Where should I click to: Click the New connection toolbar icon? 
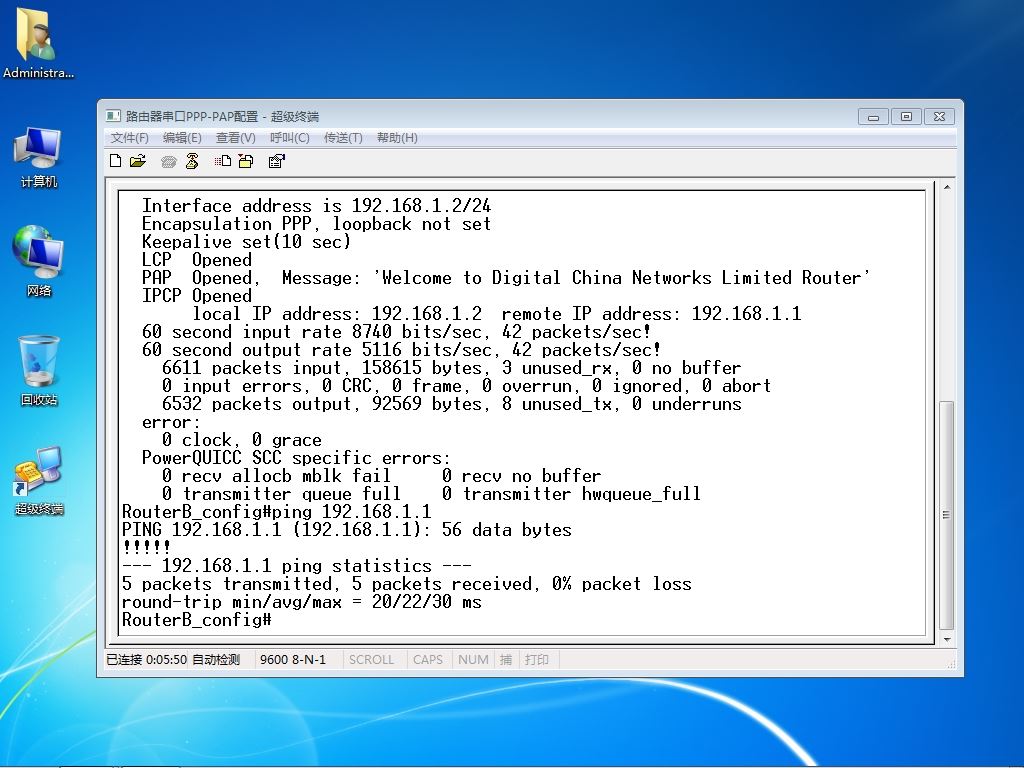coord(116,161)
